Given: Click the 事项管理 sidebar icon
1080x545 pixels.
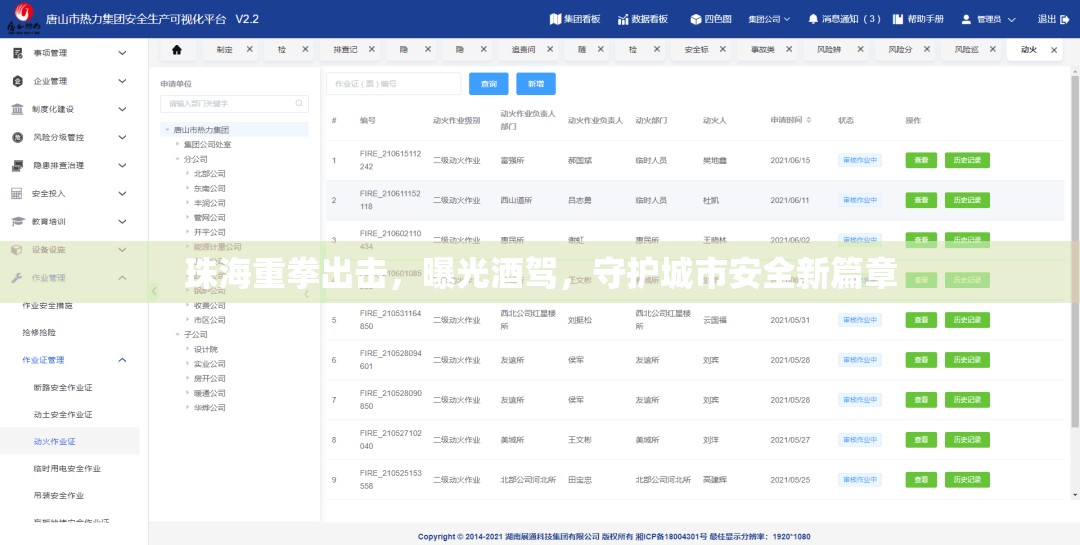Looking at the screenshot, I should pyautogui.click(x=17, y=53).
